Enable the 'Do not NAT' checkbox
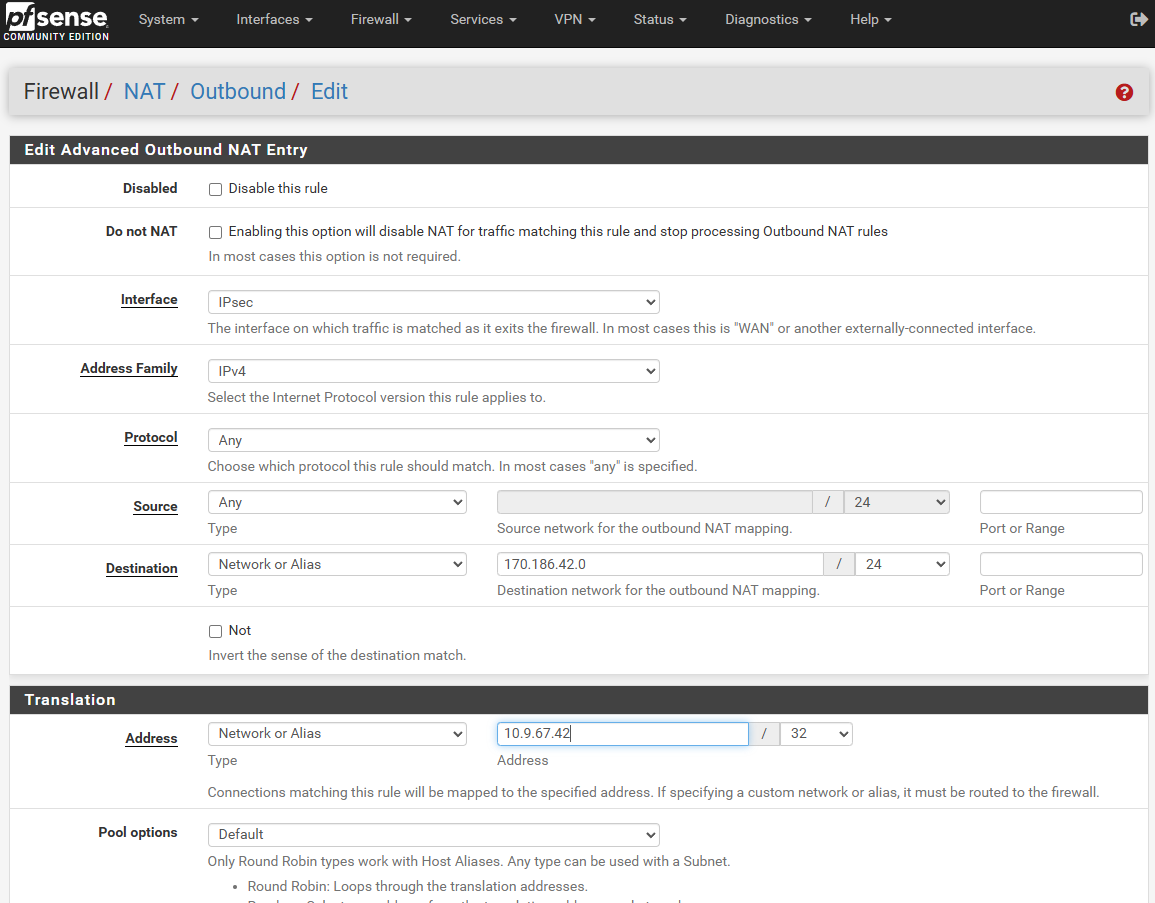This screenshot has height=903, width=1155. (x=215, y=232)
